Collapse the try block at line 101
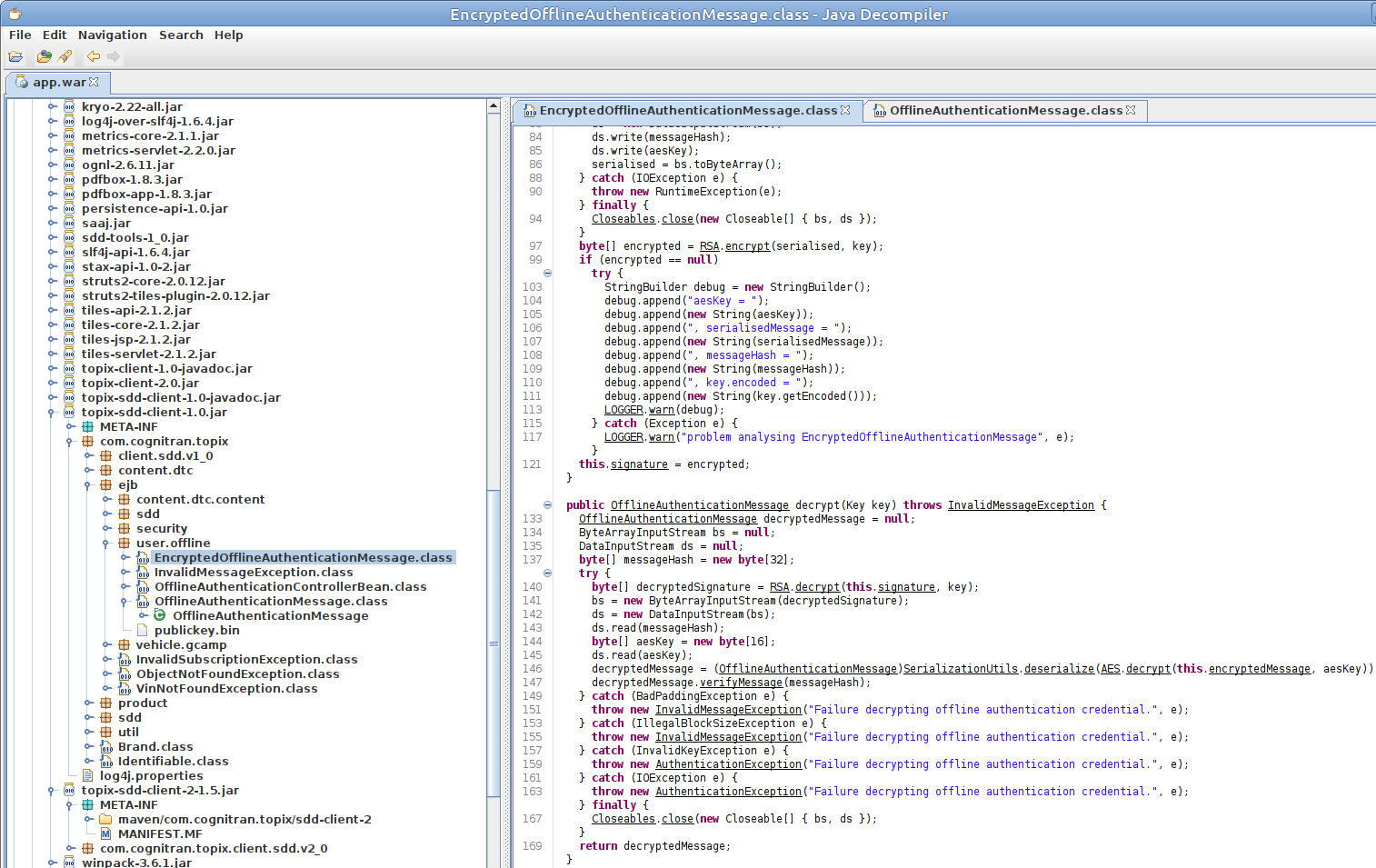The width and height of the screenshot is (1376, 868). click(547, 273)
